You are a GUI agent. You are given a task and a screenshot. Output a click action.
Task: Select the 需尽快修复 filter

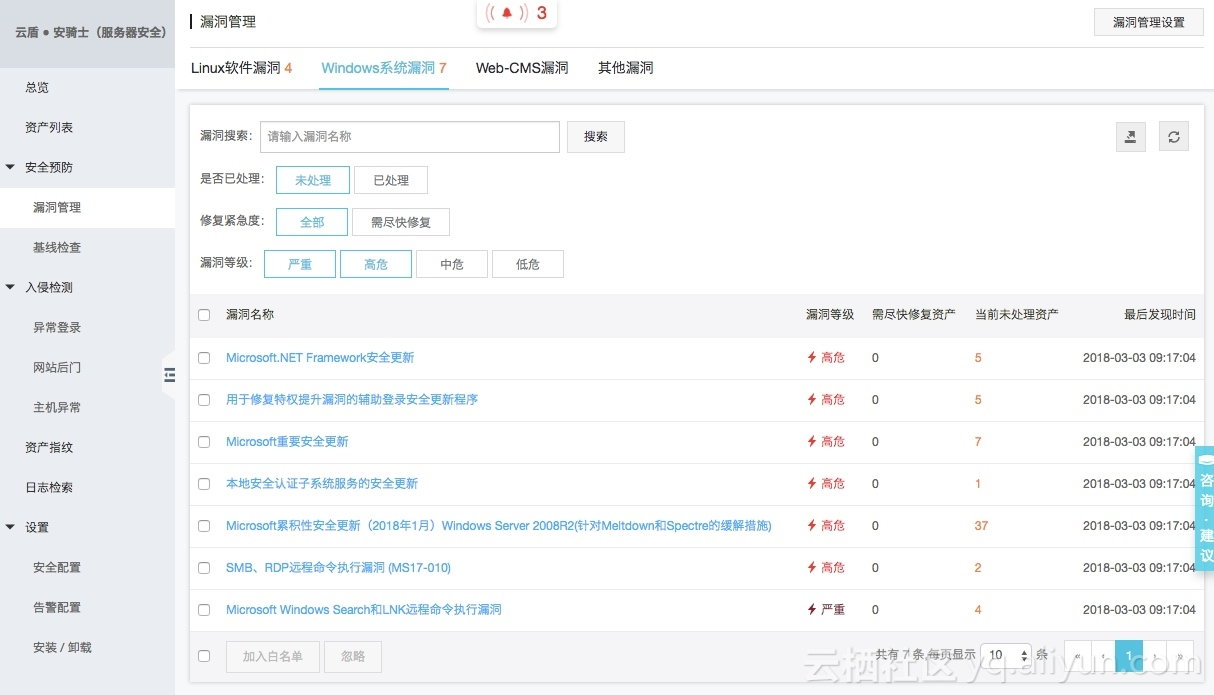pos(401,222)
